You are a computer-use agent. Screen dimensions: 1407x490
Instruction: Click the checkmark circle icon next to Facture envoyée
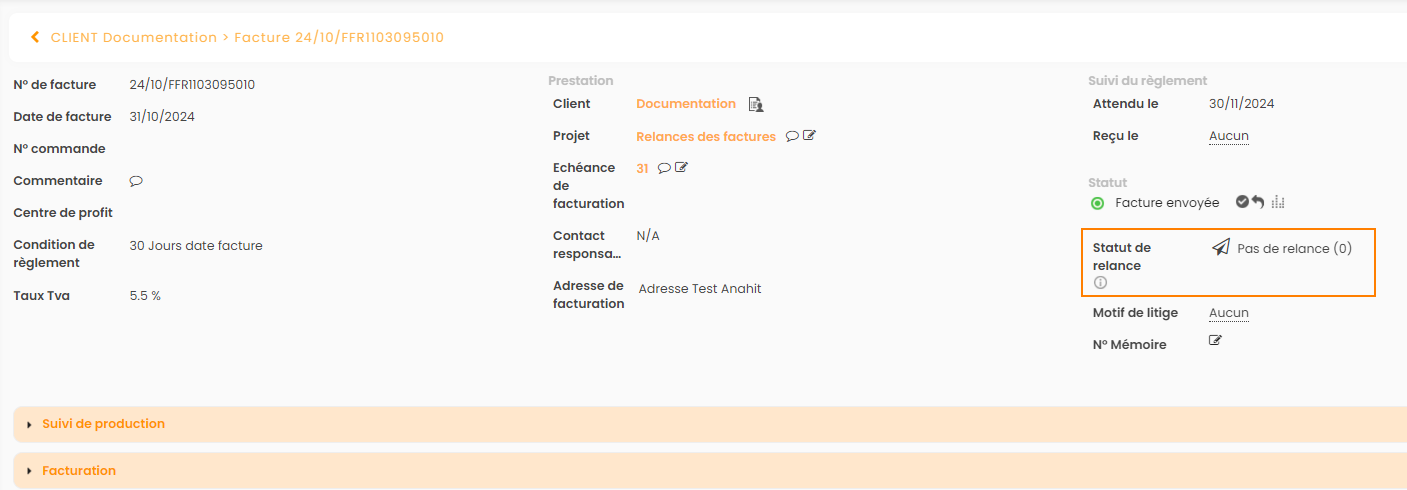click(1242, 202)
